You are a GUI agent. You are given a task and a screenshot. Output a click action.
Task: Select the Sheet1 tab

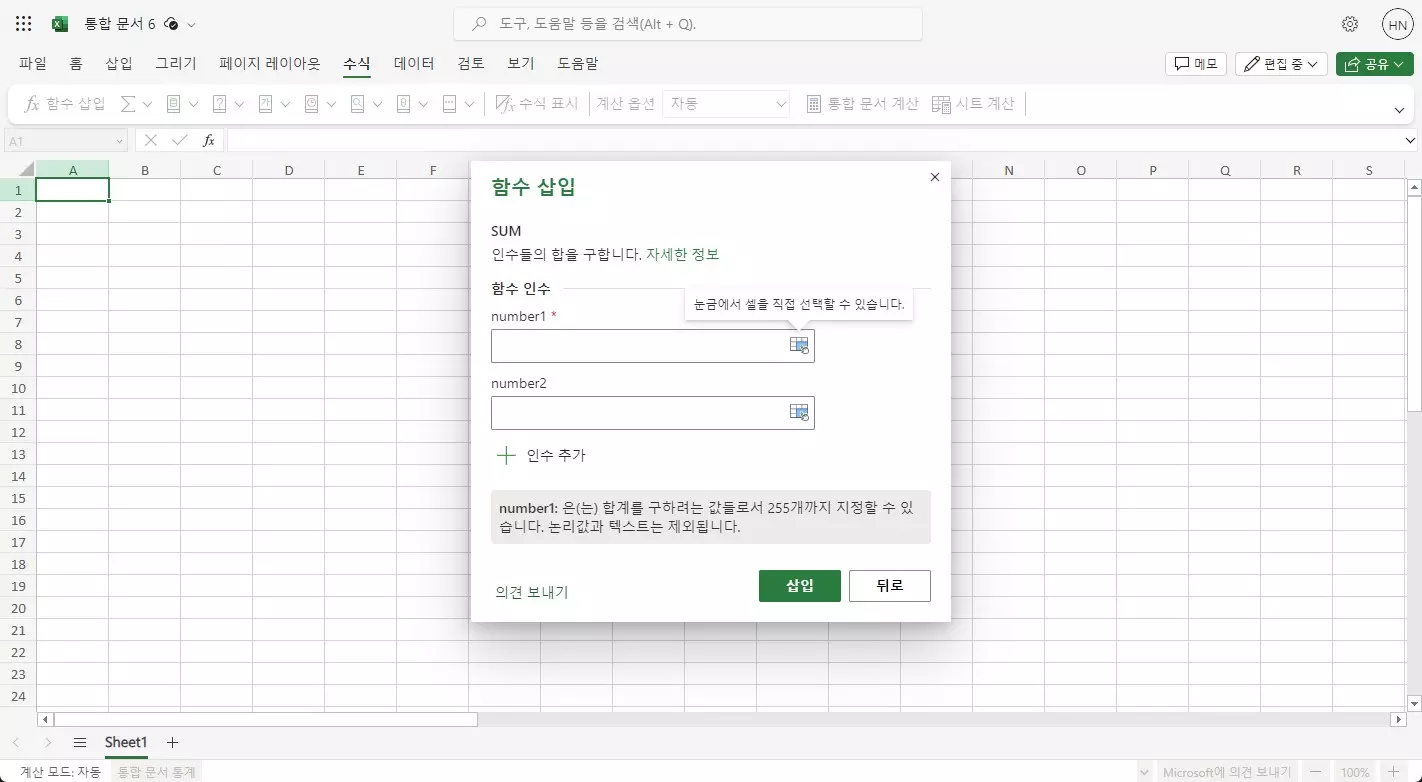click(126, 742)
